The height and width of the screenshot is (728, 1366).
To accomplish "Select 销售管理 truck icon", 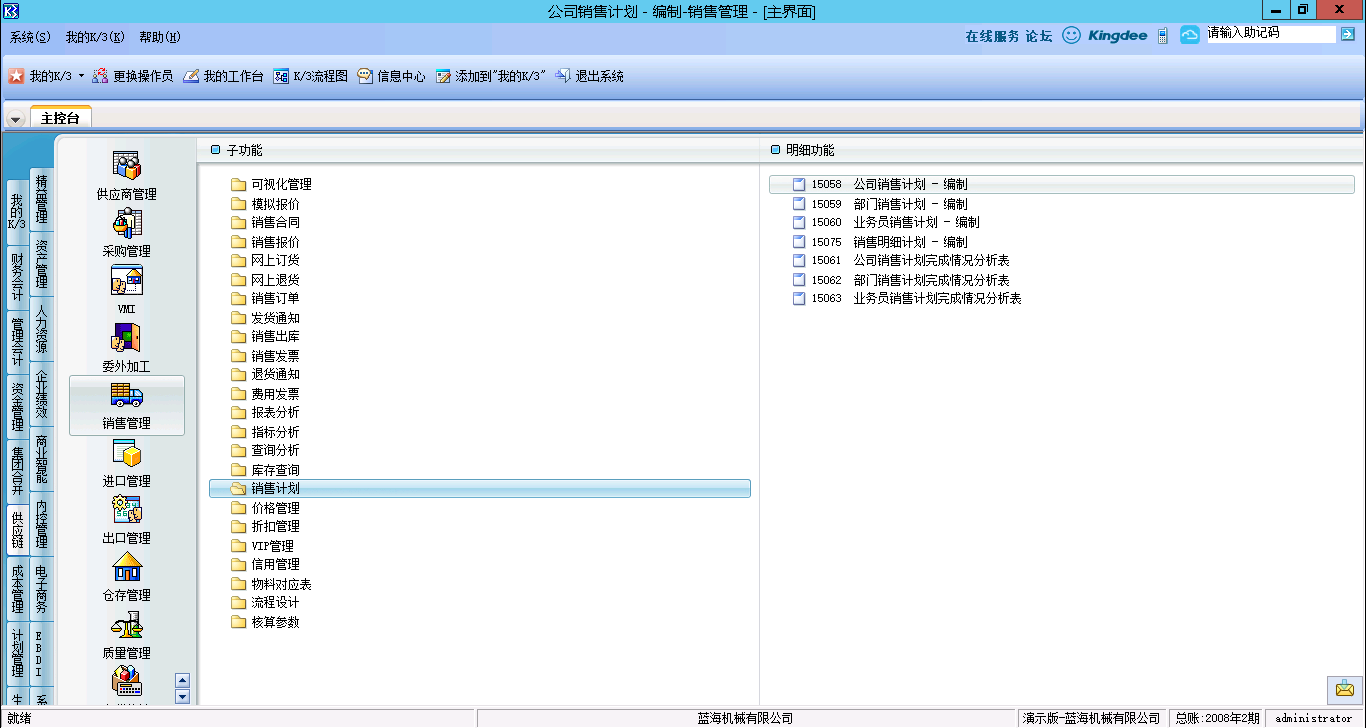I will click(127, 395).
